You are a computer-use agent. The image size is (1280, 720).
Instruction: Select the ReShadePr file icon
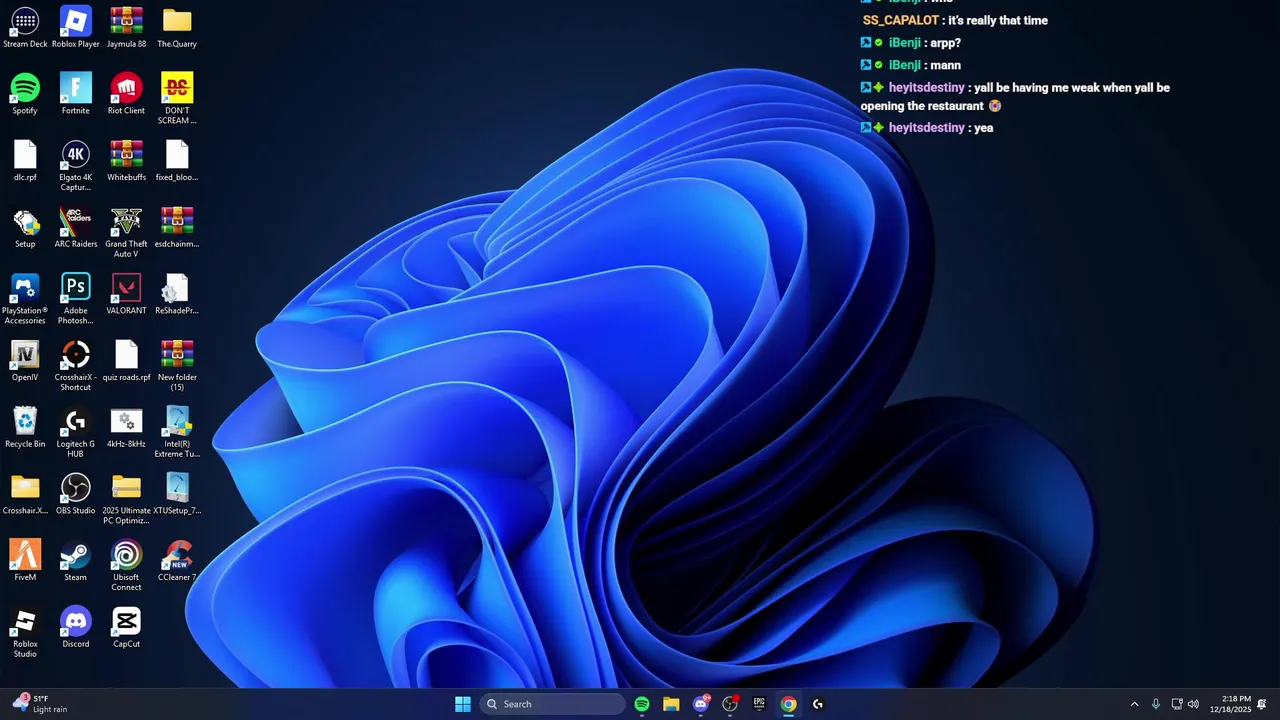click(177, 294)
